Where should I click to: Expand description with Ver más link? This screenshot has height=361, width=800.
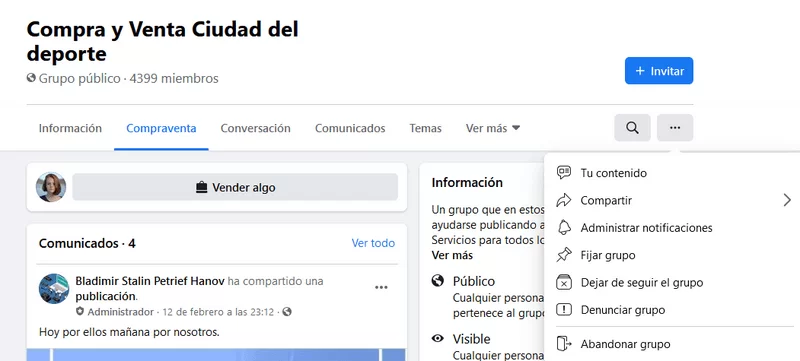click(x=452, y=255)
